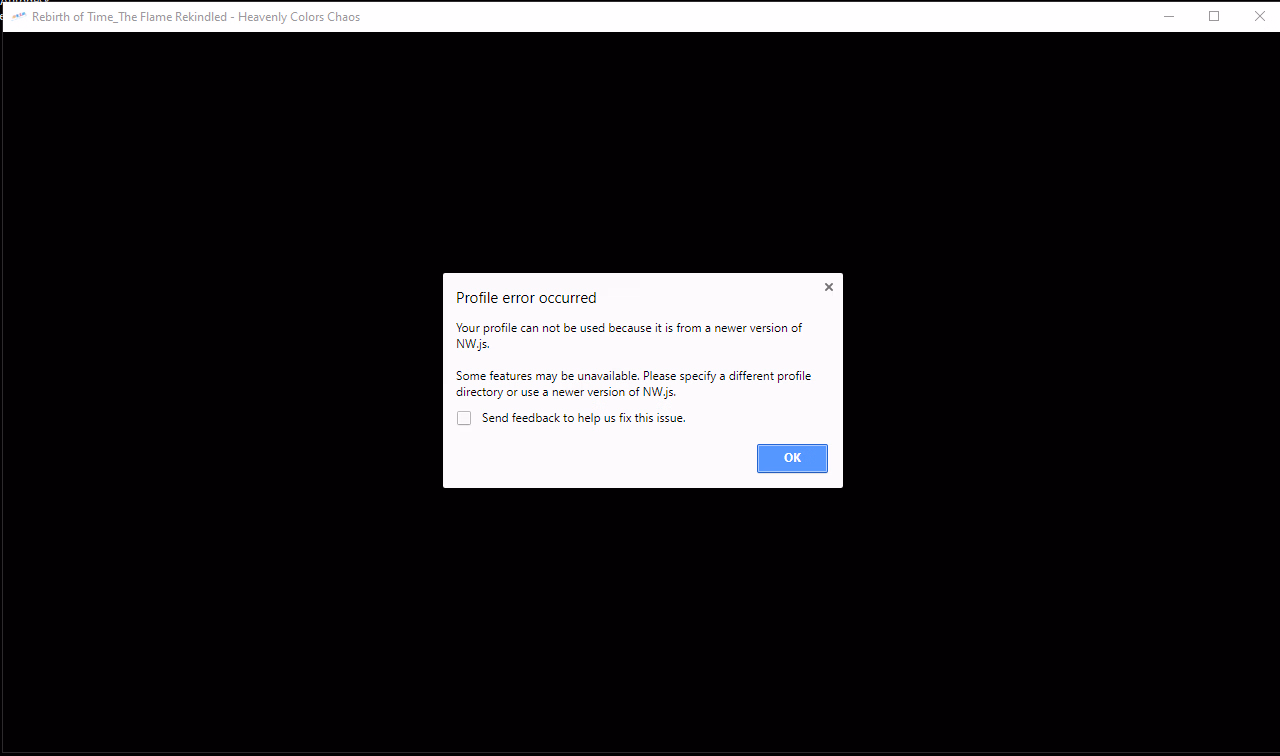The image size is (1280, 756).
Task: Enable the send feedback checkbox
Action: (x=464, y=418)
